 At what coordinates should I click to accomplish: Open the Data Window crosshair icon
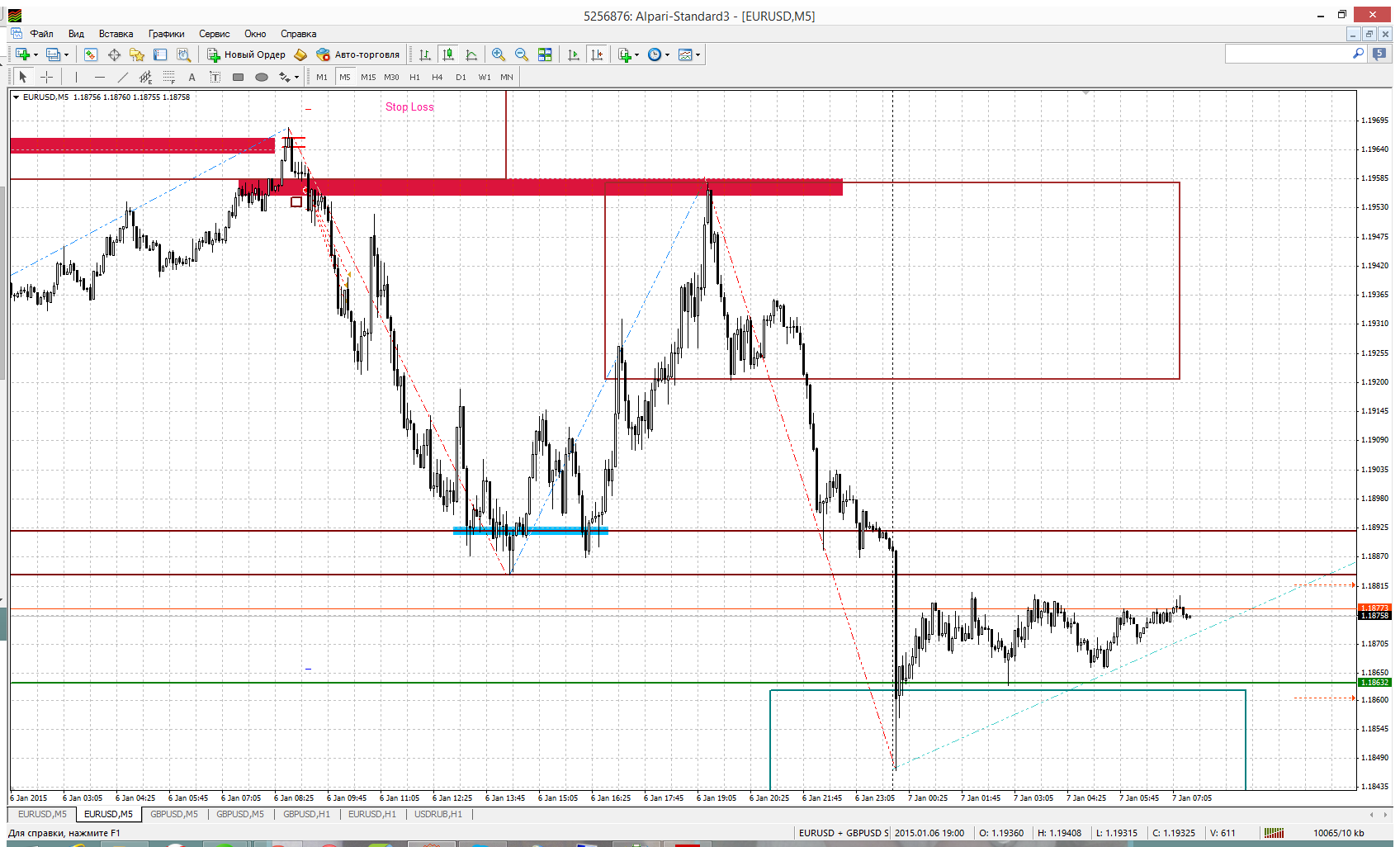(x=114, y=54)
